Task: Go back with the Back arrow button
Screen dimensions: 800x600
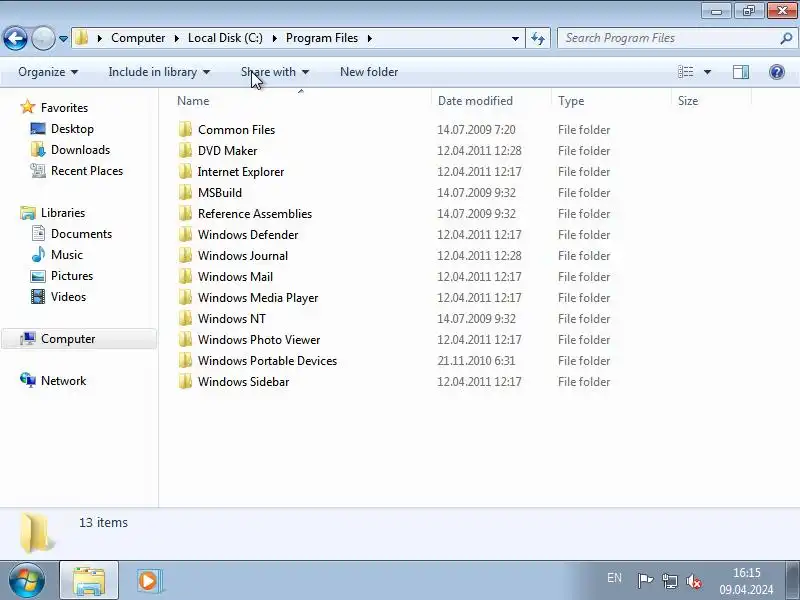Action: [15, 38]
